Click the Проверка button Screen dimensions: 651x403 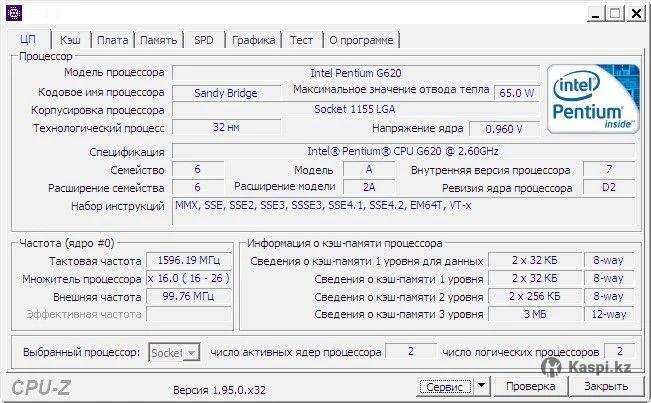(x=530, y=386)
